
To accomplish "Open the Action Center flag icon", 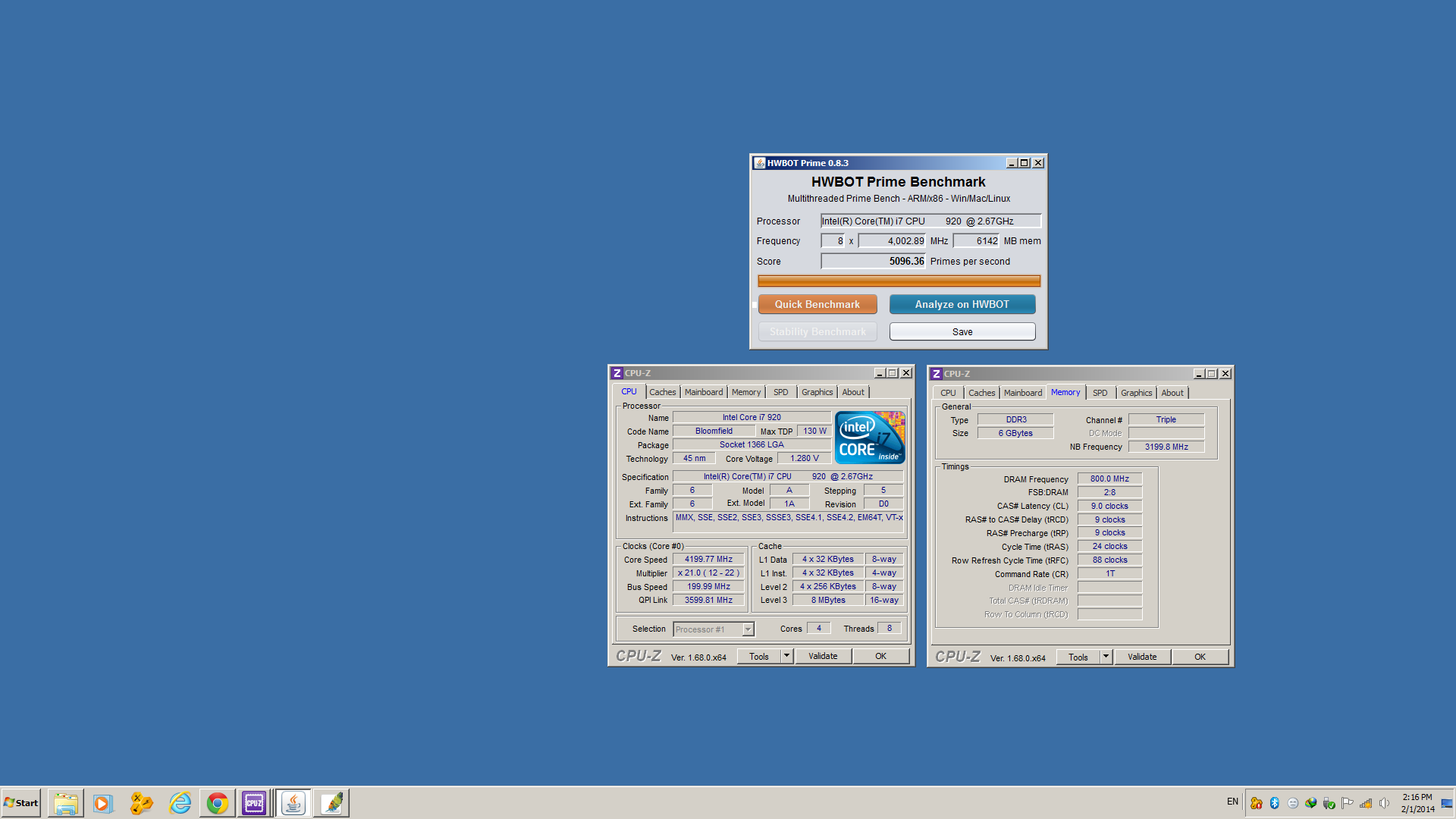I will pyautogui.click(x=1348, y=803).
